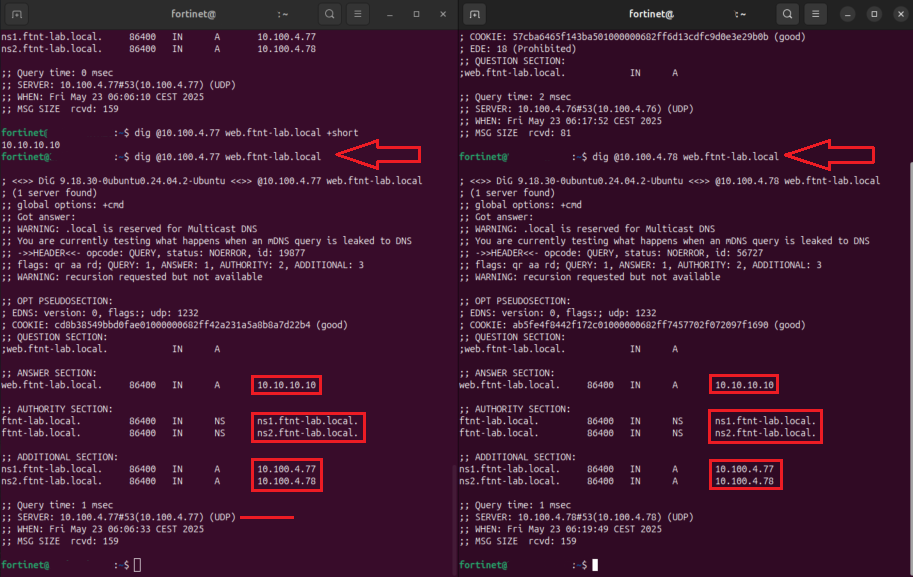Image resolution: width=913 pixels, height=577 pixels.
Task: Click 'WHEN: Fri May 23 06:17:52' line
Action: [x=560, y=121]
